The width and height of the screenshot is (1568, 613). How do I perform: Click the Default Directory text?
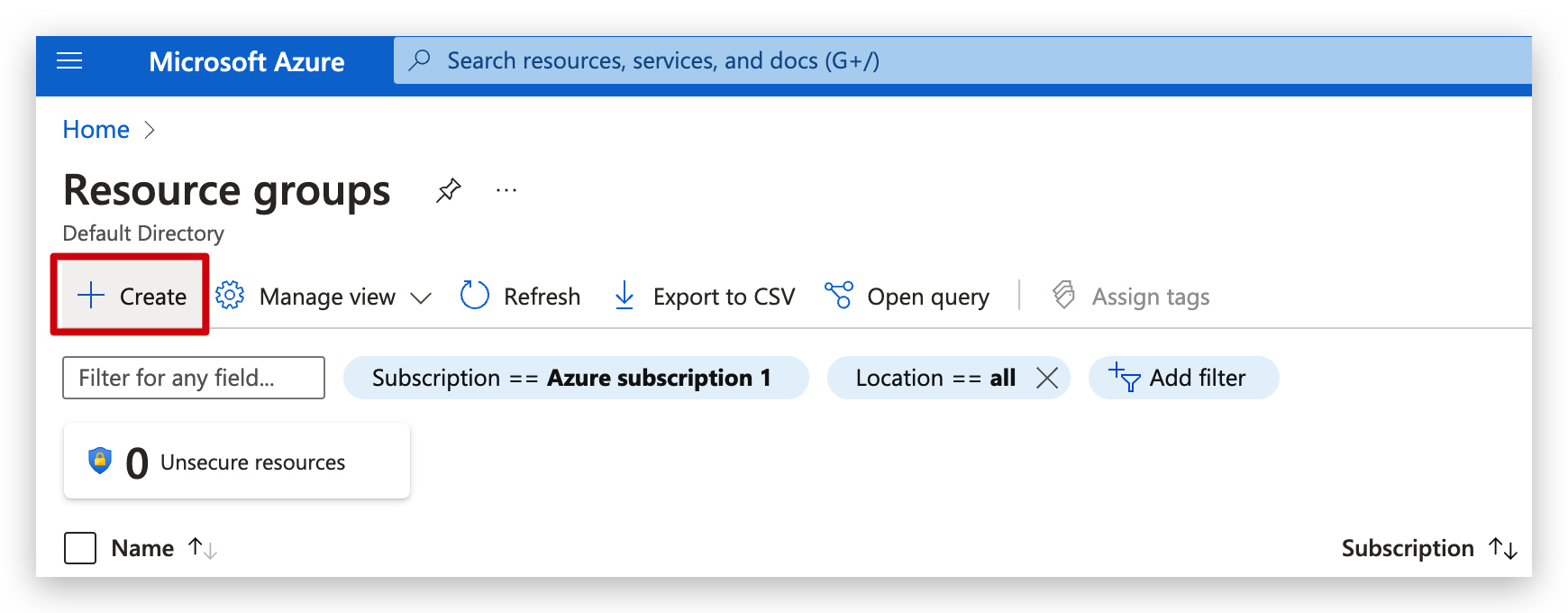[x=143, y=233]
